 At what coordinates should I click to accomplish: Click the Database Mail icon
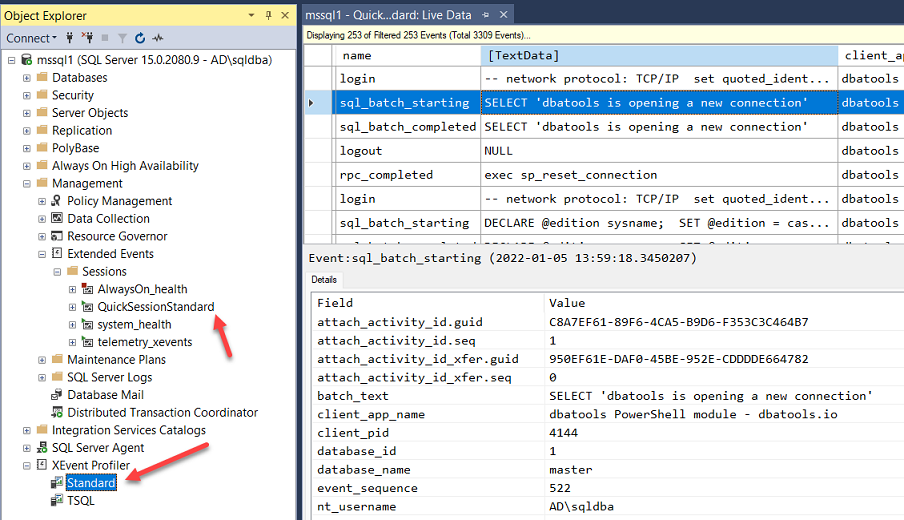[x=56, y=395]
